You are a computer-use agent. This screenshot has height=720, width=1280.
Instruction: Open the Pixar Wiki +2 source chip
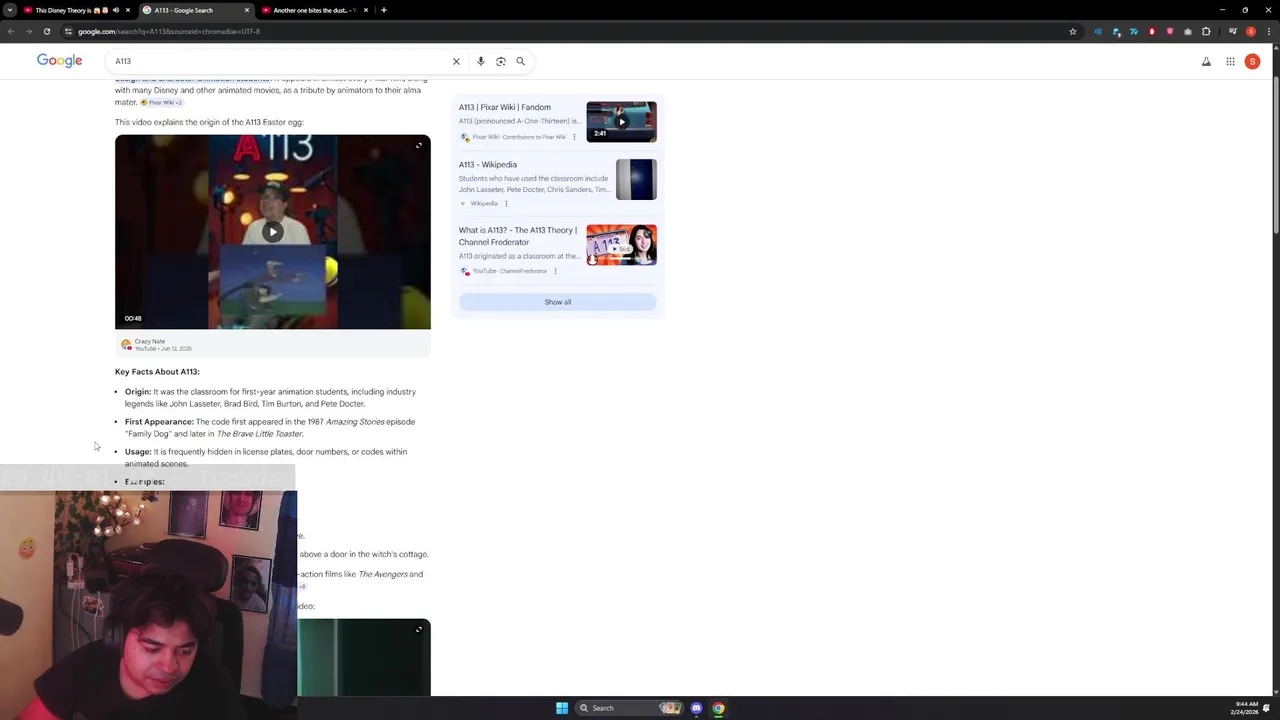[x=161, y=102]
